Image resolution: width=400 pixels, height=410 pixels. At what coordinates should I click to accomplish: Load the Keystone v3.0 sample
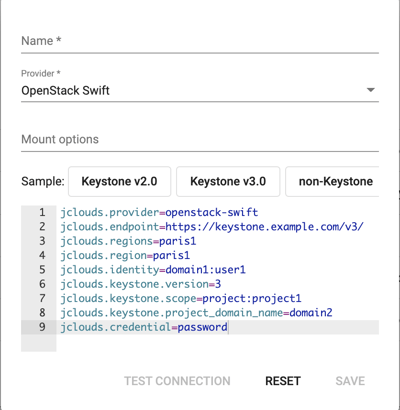click(228, 181)
